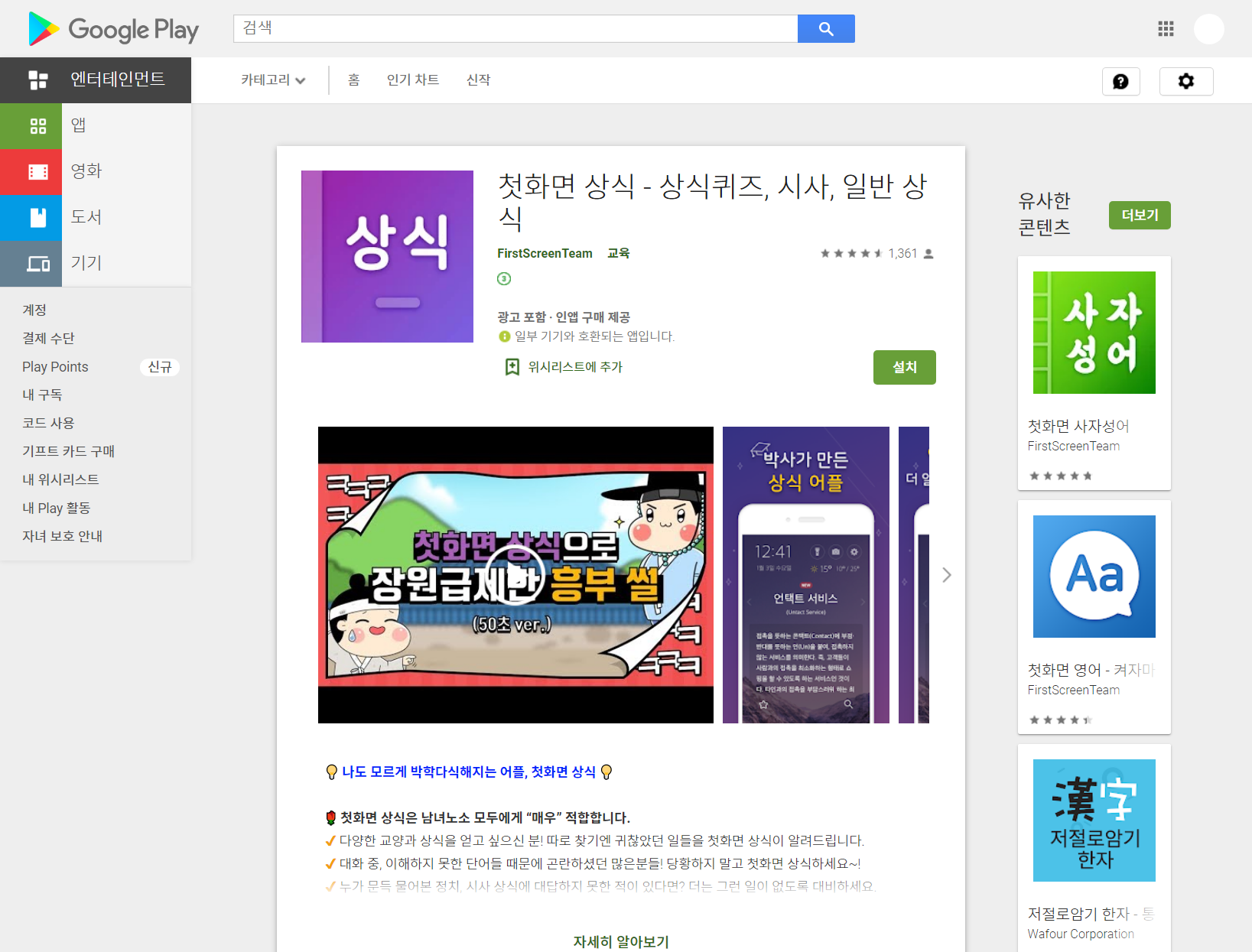1252x952 pixels.
Task: Click the partially visible third screenshot
Action: tap(914, 575)
